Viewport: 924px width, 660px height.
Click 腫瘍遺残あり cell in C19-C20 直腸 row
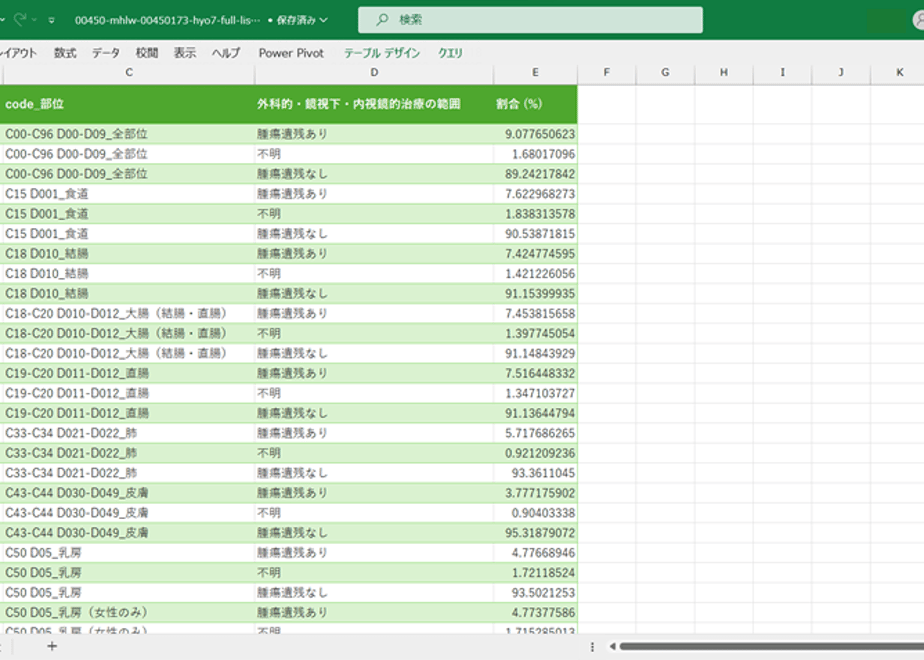tap(374, 373)
